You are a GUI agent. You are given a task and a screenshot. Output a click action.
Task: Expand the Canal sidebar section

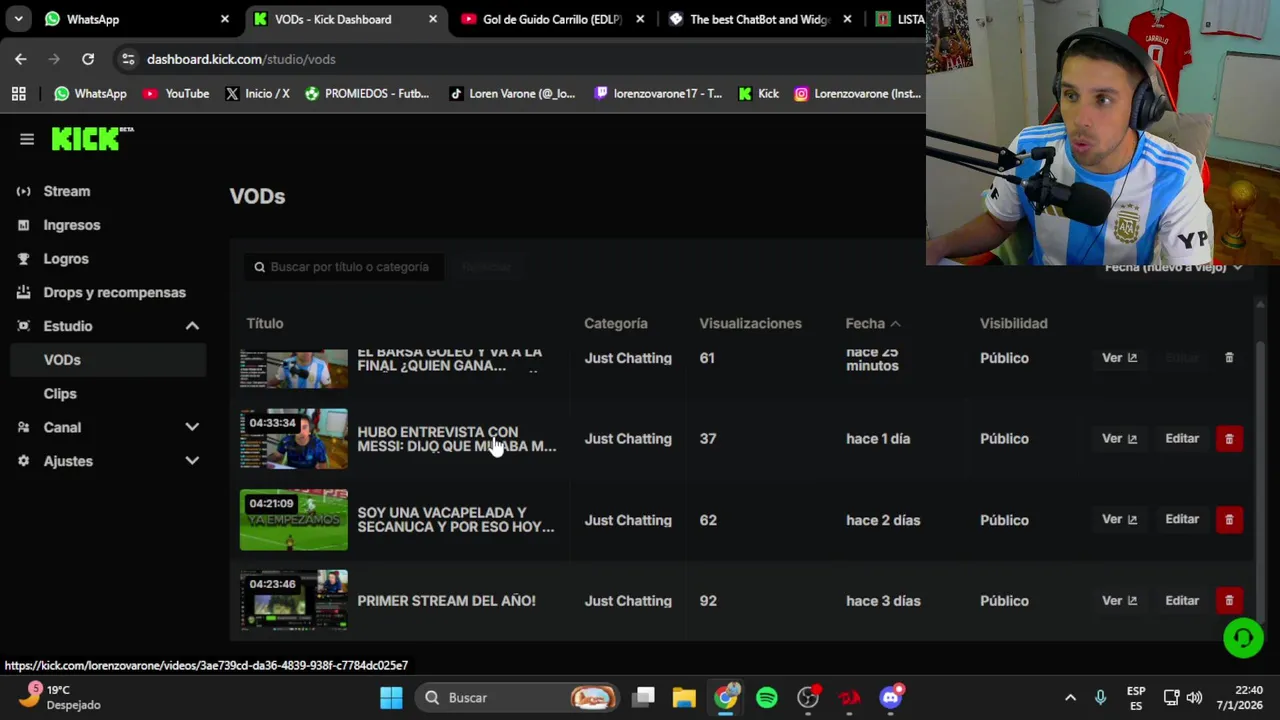192,427
